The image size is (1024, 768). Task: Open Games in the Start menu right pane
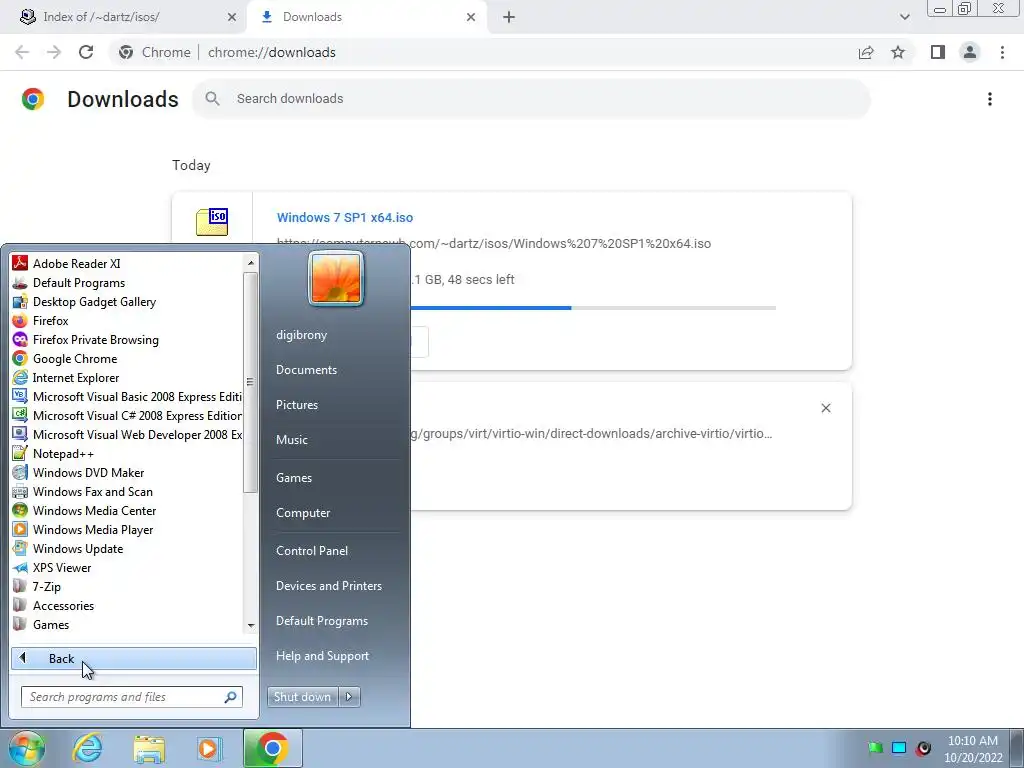coord(294,477)
